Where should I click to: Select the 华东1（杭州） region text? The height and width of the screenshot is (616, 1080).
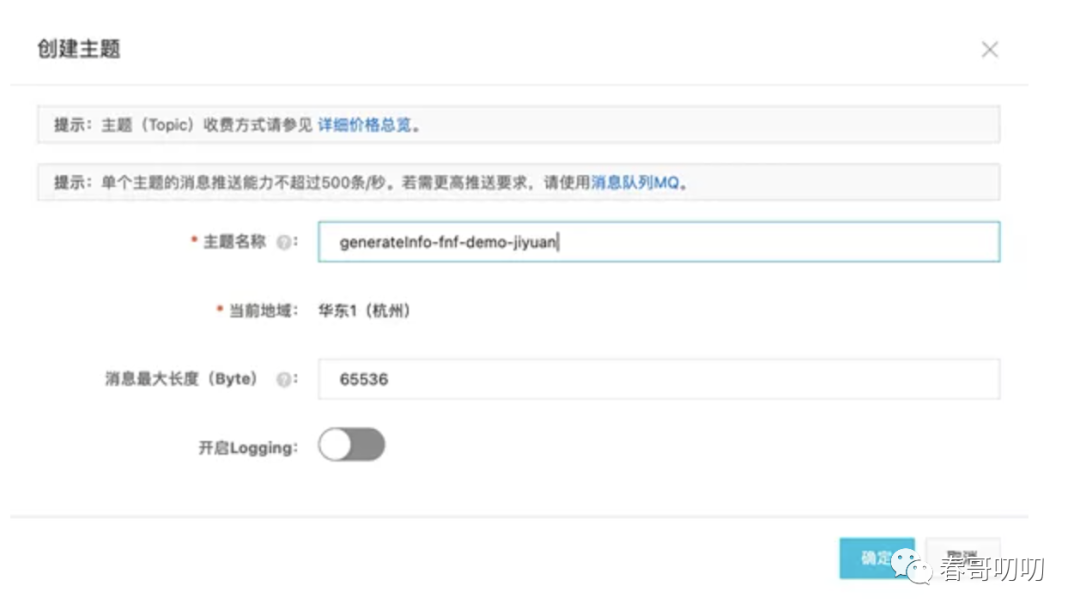[x=364, y=311]
